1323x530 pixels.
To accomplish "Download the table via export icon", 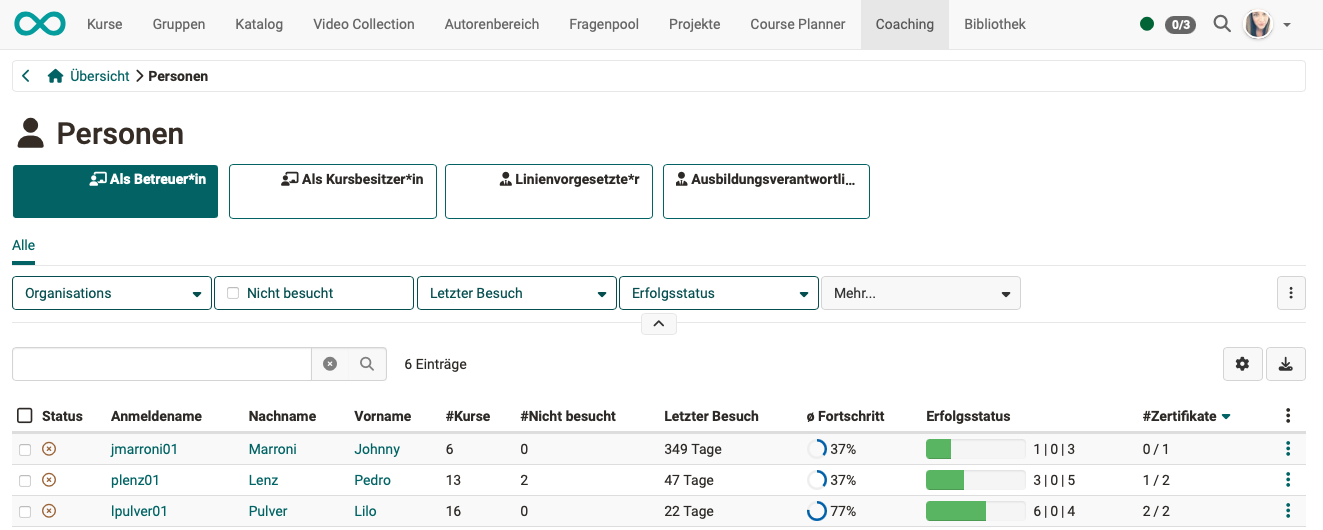I will click(x=1286, y=364).
